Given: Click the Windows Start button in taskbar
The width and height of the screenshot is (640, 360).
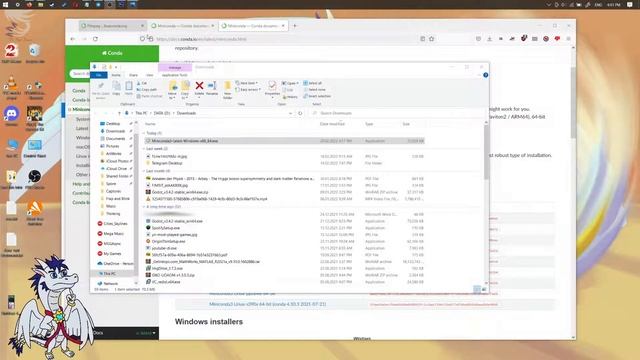Looking at the screenshot, I should 6,4.
